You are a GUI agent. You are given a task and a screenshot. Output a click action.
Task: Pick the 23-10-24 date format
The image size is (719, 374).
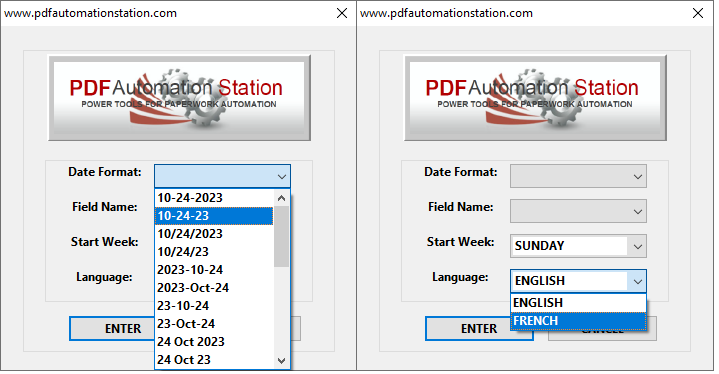(x=214, y=306)
